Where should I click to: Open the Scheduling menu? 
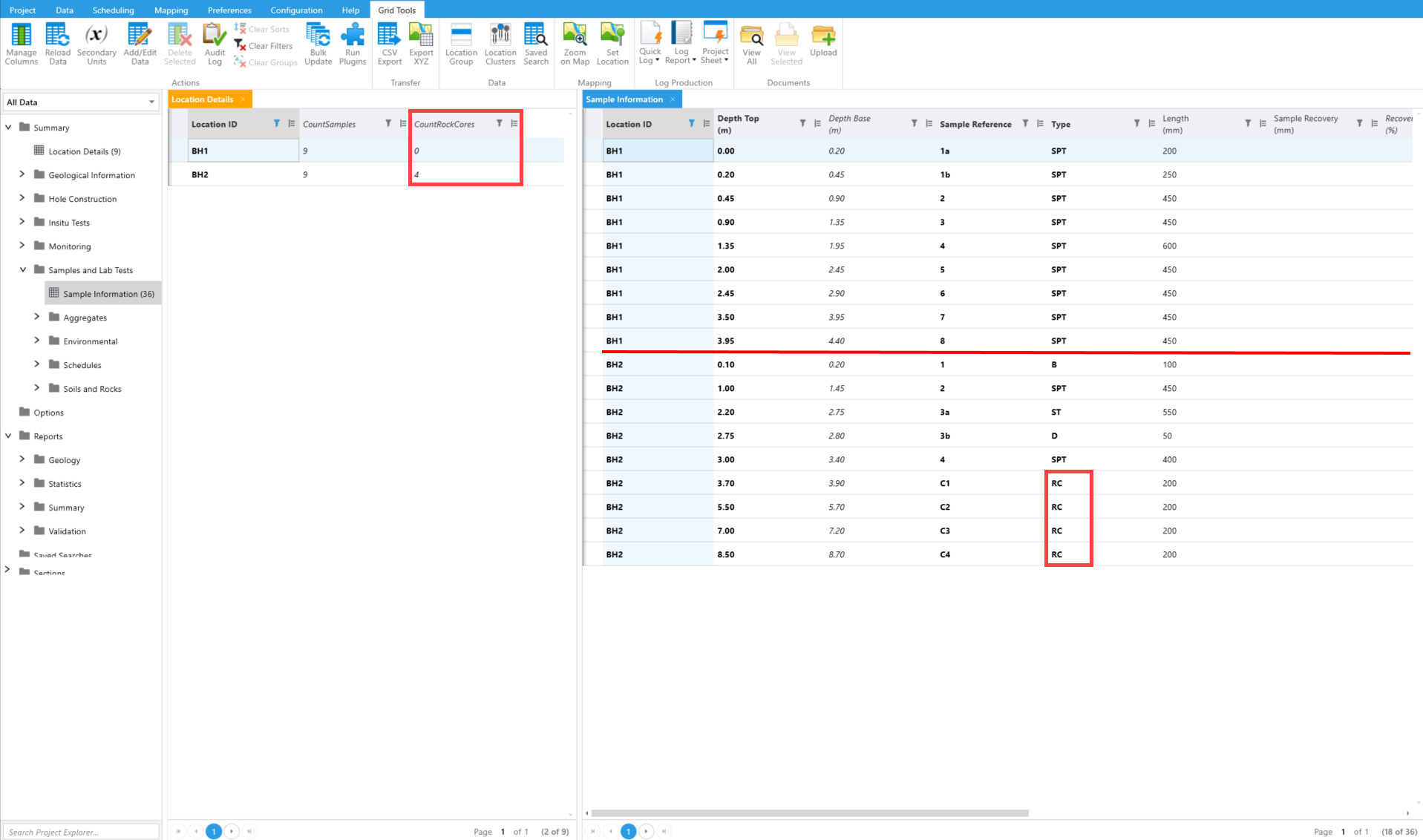click(x=113, y=10)
